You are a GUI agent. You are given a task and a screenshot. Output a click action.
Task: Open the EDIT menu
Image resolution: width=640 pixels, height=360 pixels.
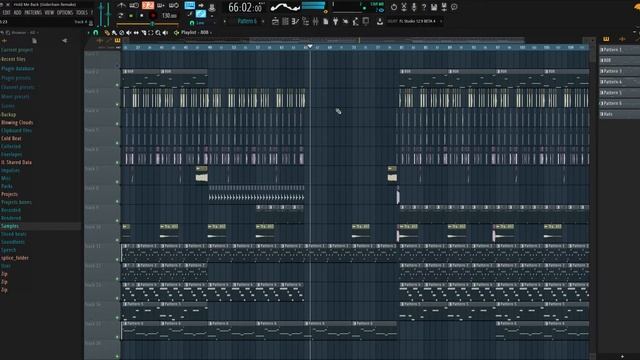[6, 13]
